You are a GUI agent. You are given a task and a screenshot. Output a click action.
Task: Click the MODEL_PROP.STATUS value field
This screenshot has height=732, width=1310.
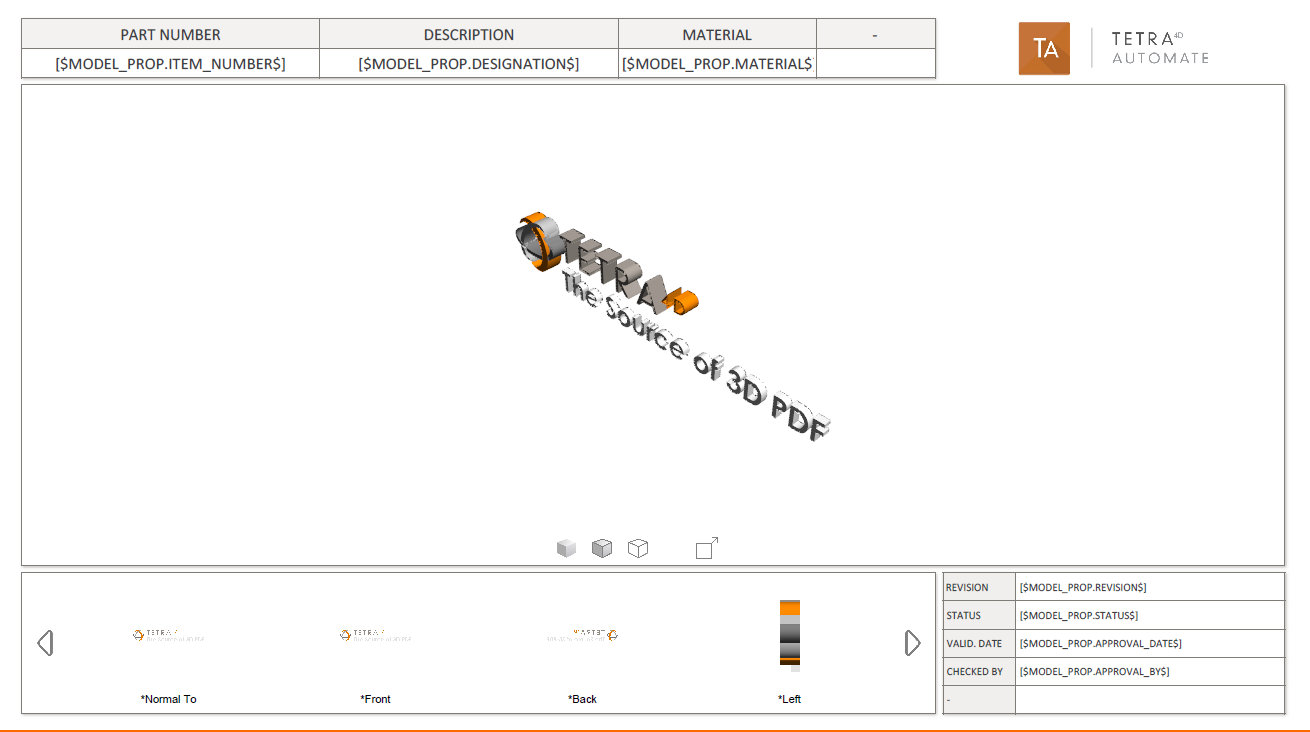click(1150, 615)
